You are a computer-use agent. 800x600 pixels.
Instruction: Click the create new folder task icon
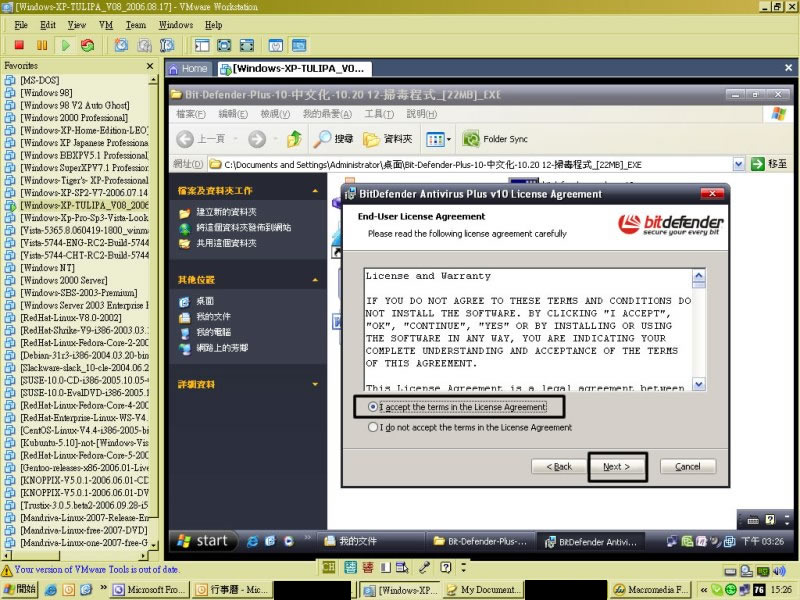[185, 212]
